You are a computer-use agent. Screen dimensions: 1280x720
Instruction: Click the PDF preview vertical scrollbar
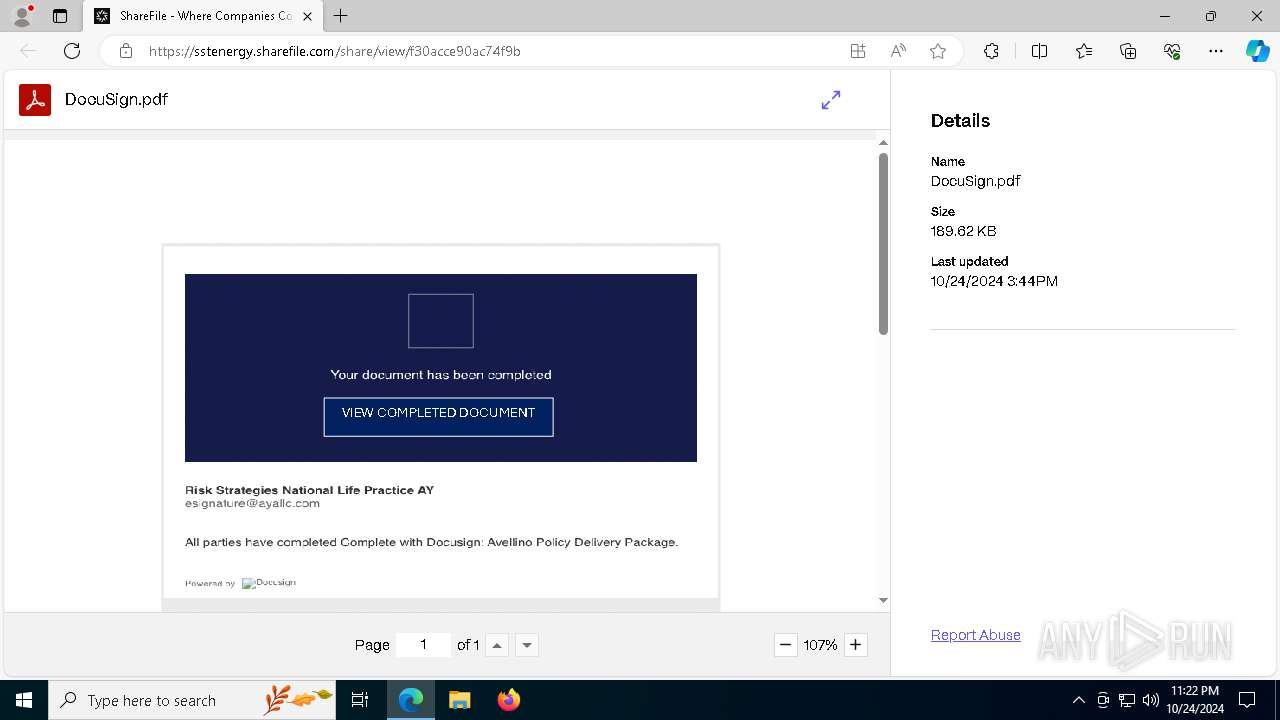883,244
